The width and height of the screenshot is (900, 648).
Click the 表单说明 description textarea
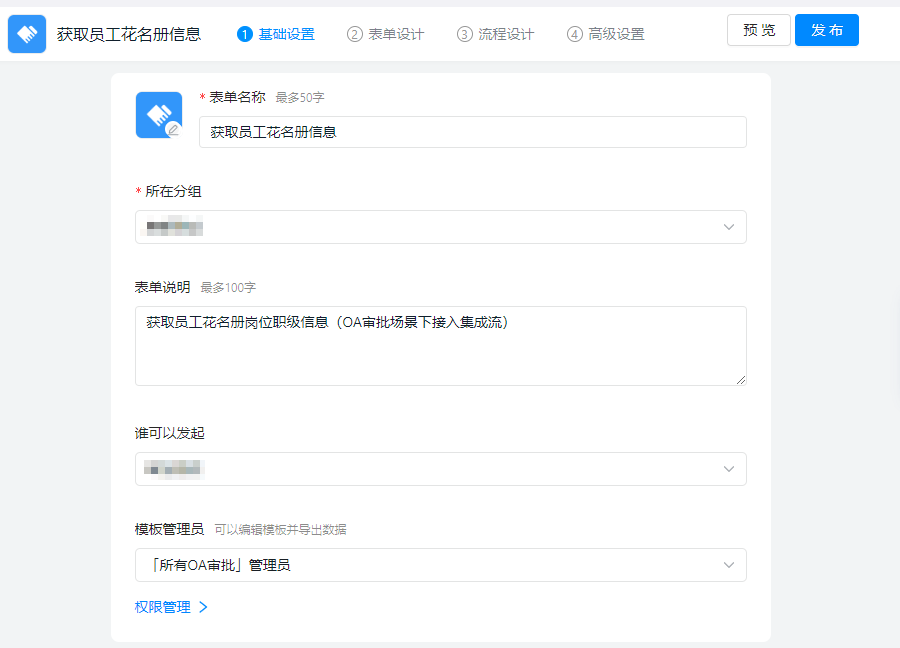click(441, 345)
